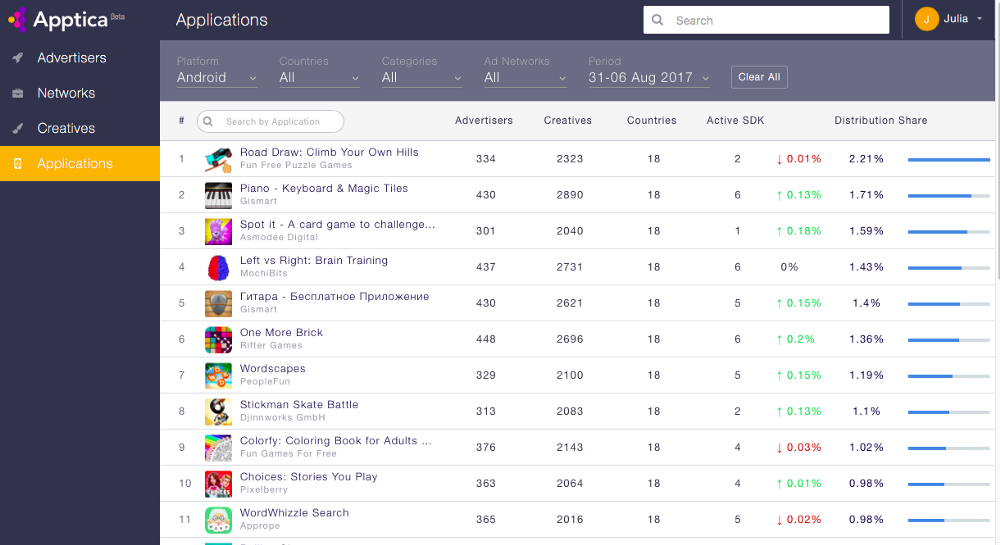Click the Road Draw app icon
Image resolution: width=1000 pixels, height=545 pixels.
(218, 159)
